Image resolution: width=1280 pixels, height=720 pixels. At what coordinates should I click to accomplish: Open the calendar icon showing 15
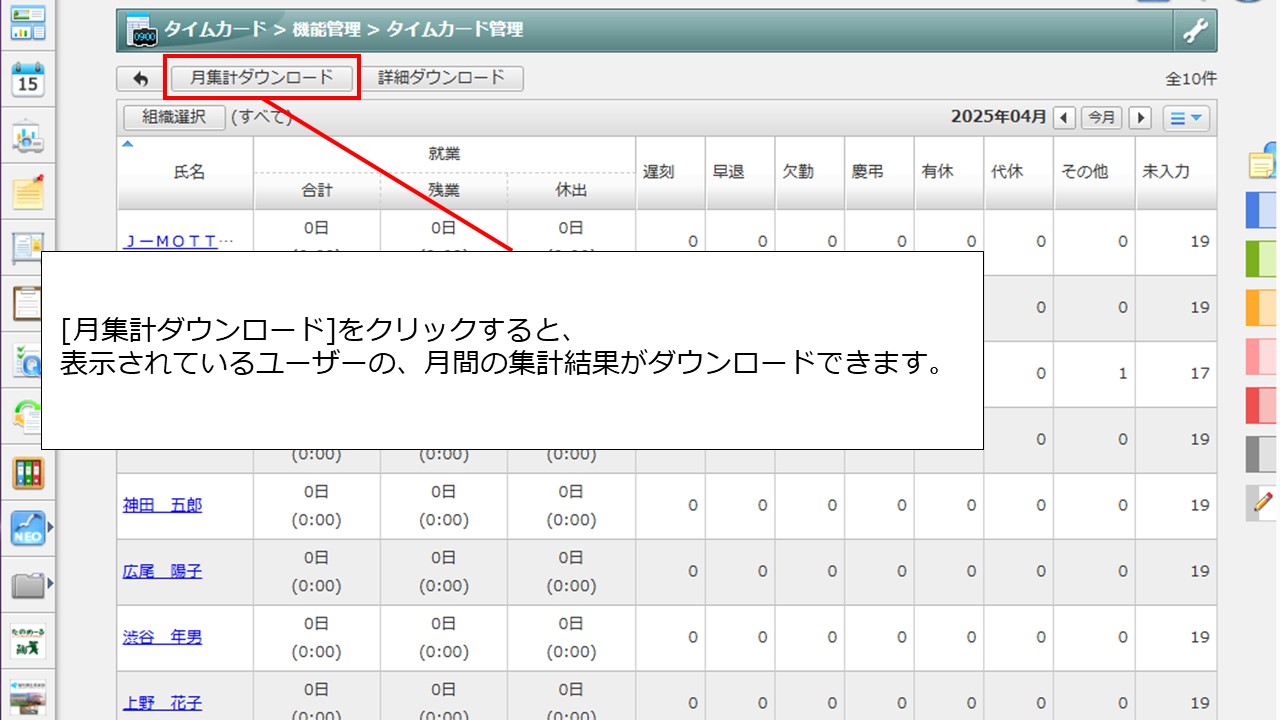[28, 79]
